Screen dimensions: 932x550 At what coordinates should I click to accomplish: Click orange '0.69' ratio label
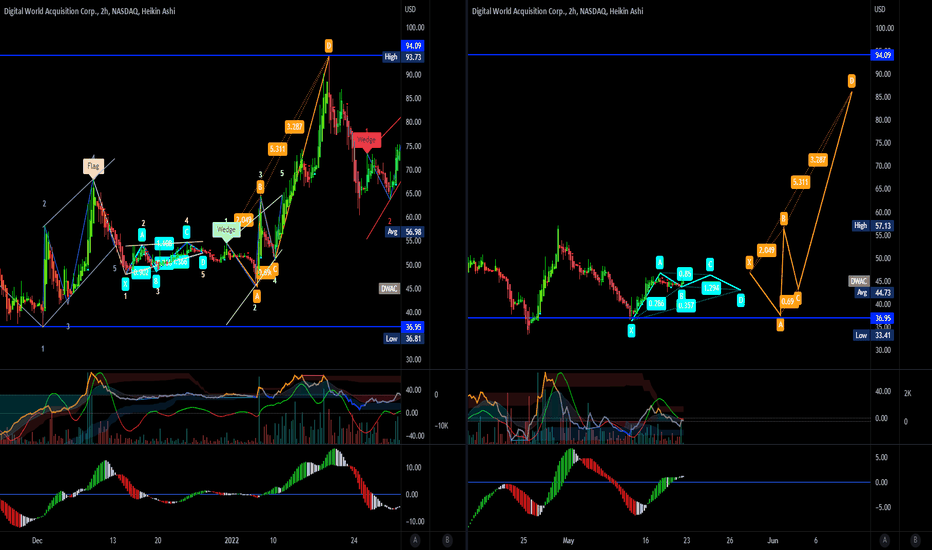point(787,301)
